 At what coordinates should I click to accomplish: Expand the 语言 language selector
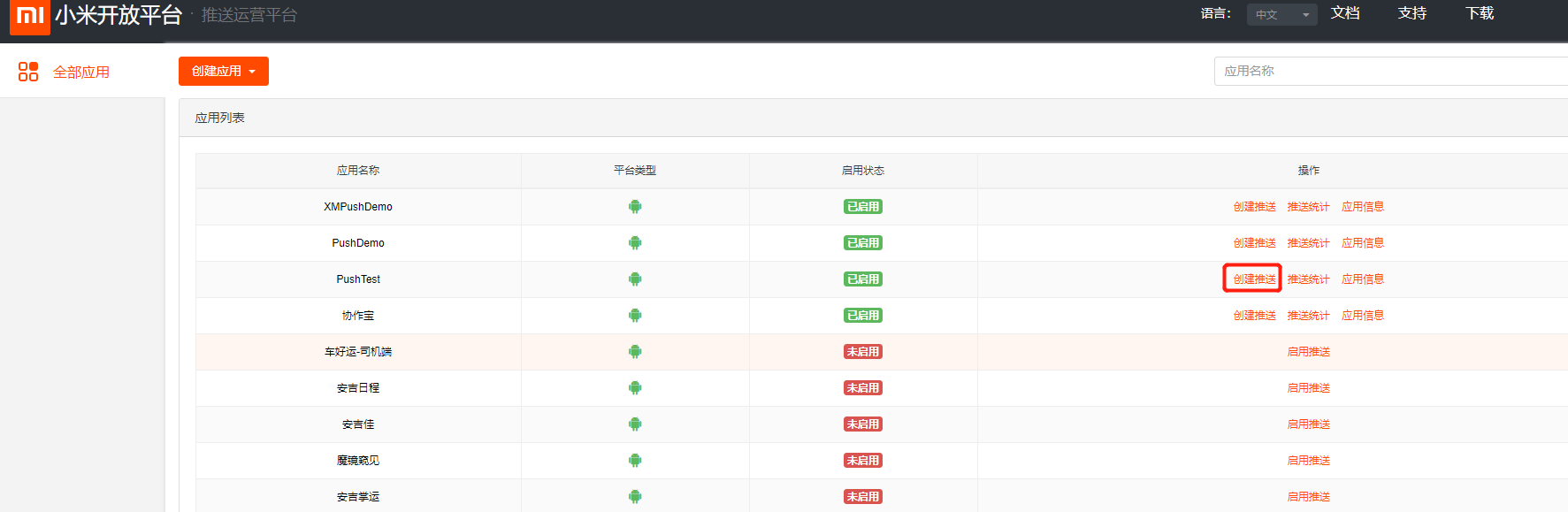pos(1281,15)
